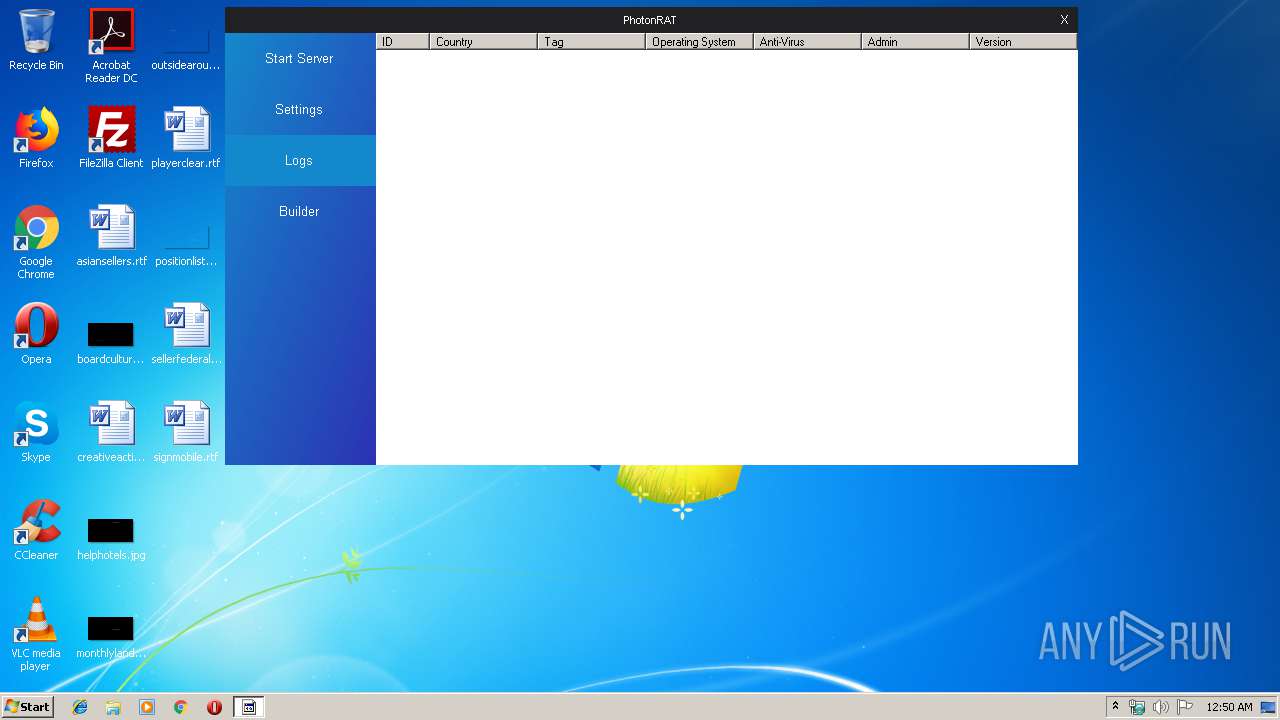Switch to the Logs tab
This screenshot has width=1280, height=720.
coord(300,160)
